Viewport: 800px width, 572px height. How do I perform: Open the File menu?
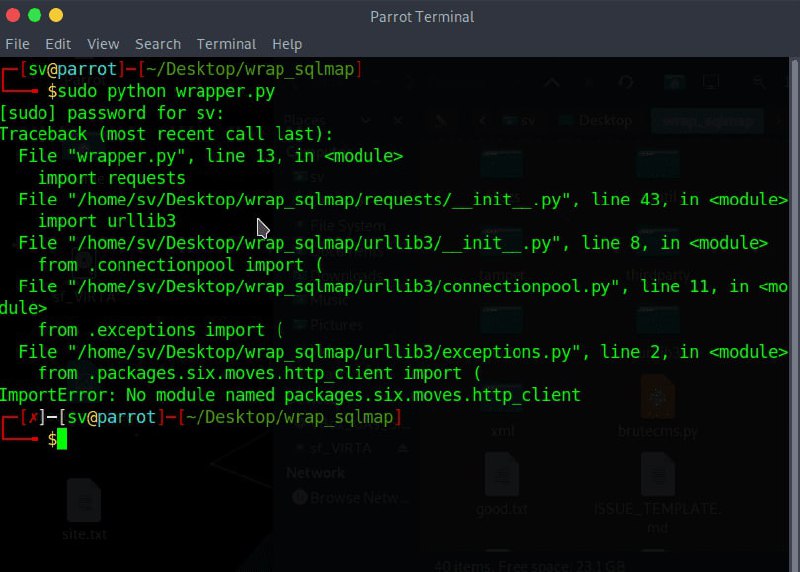(x=18, y=44)
